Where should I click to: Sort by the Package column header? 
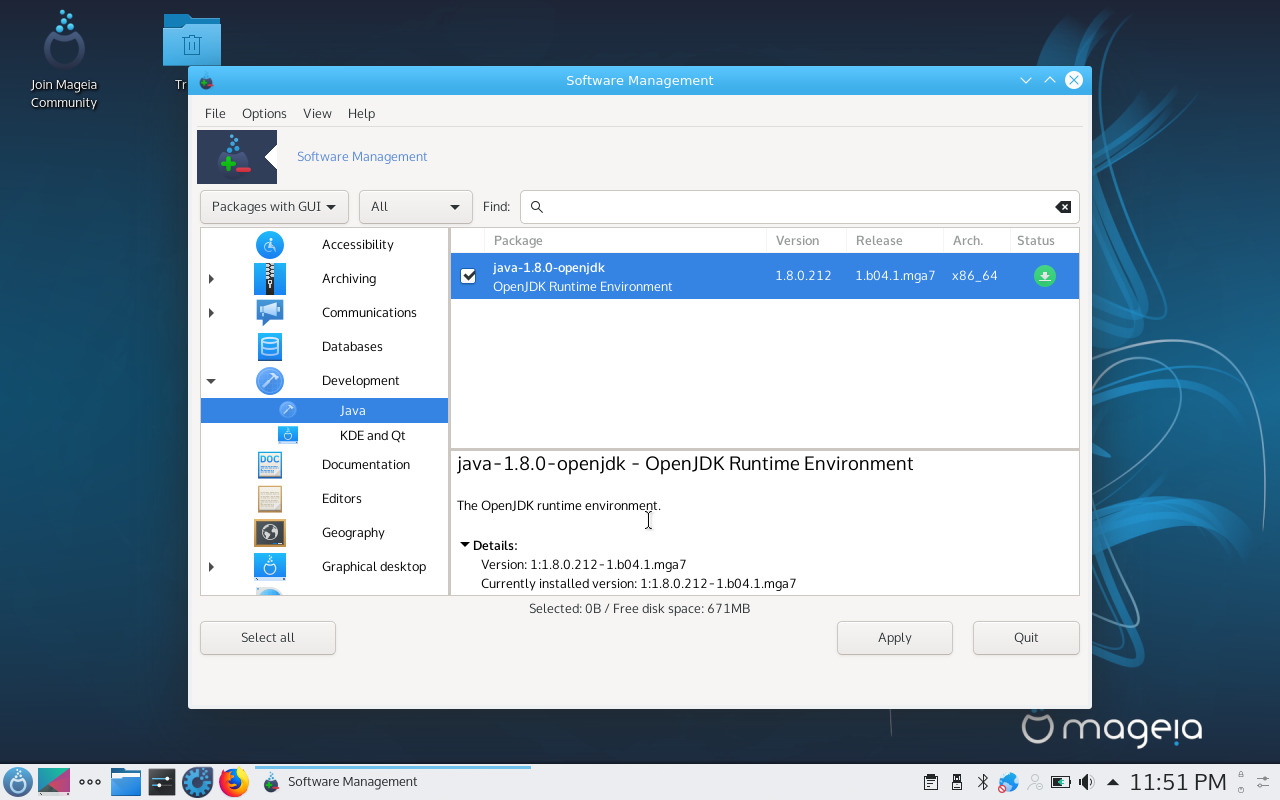coord(626,241)
